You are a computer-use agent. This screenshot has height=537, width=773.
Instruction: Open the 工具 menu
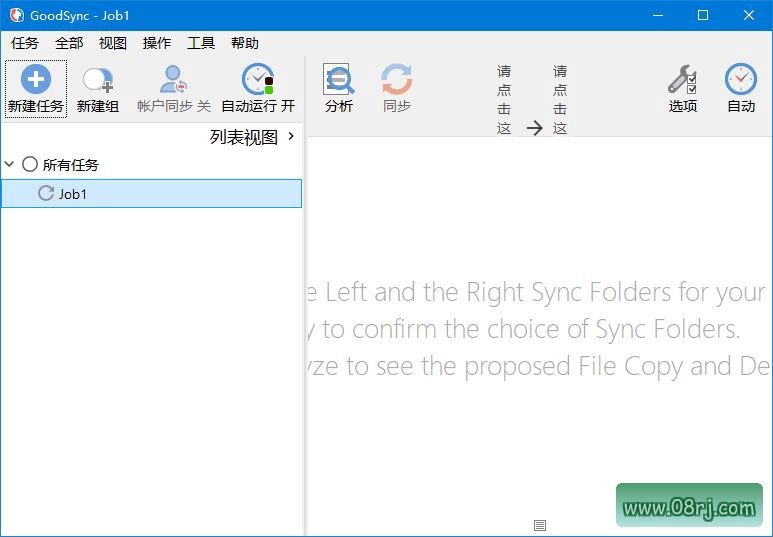[201, 43]
